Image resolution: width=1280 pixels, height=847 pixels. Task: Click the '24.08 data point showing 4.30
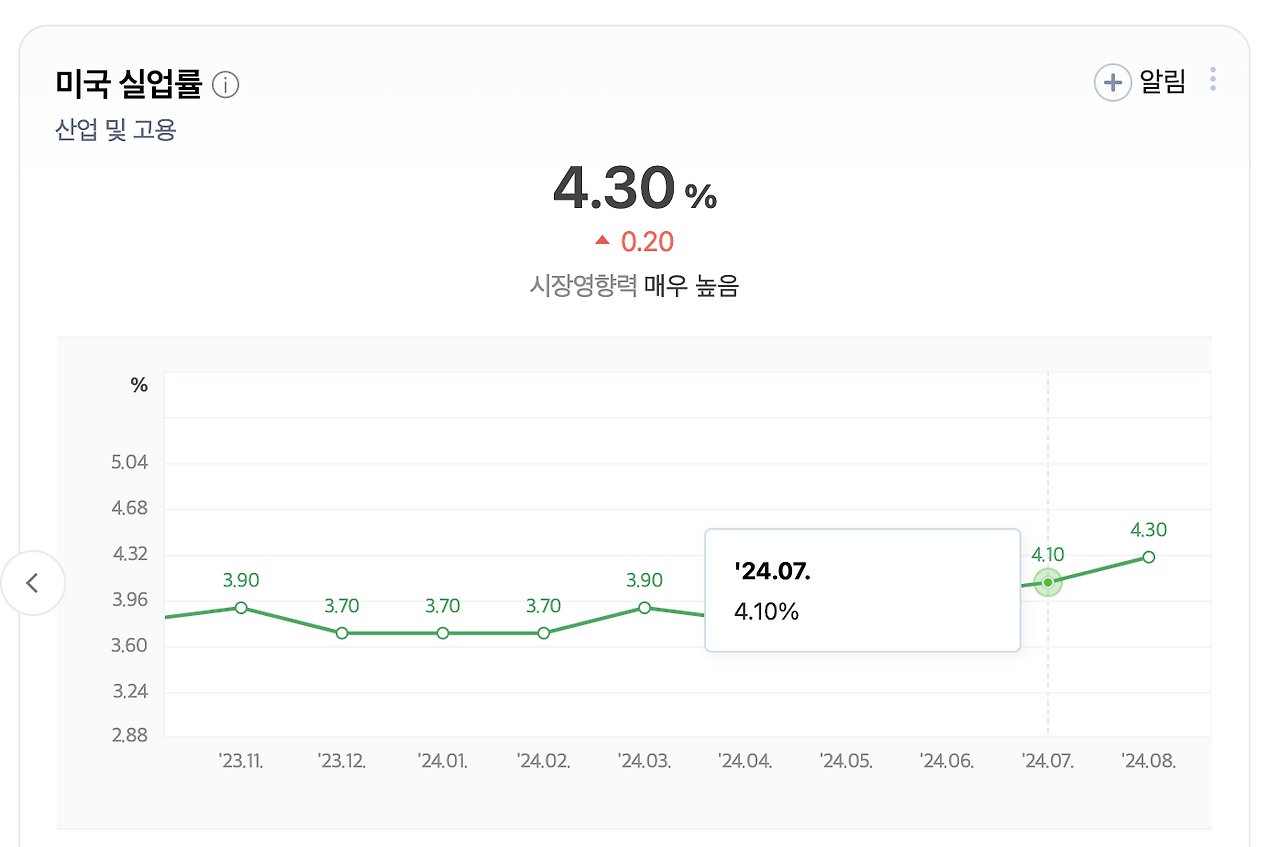1148,557
